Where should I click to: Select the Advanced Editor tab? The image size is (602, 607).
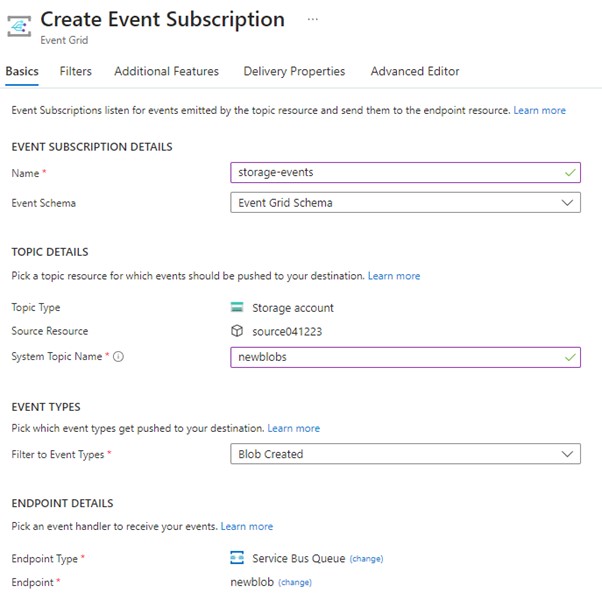click(x=415, y=72)
